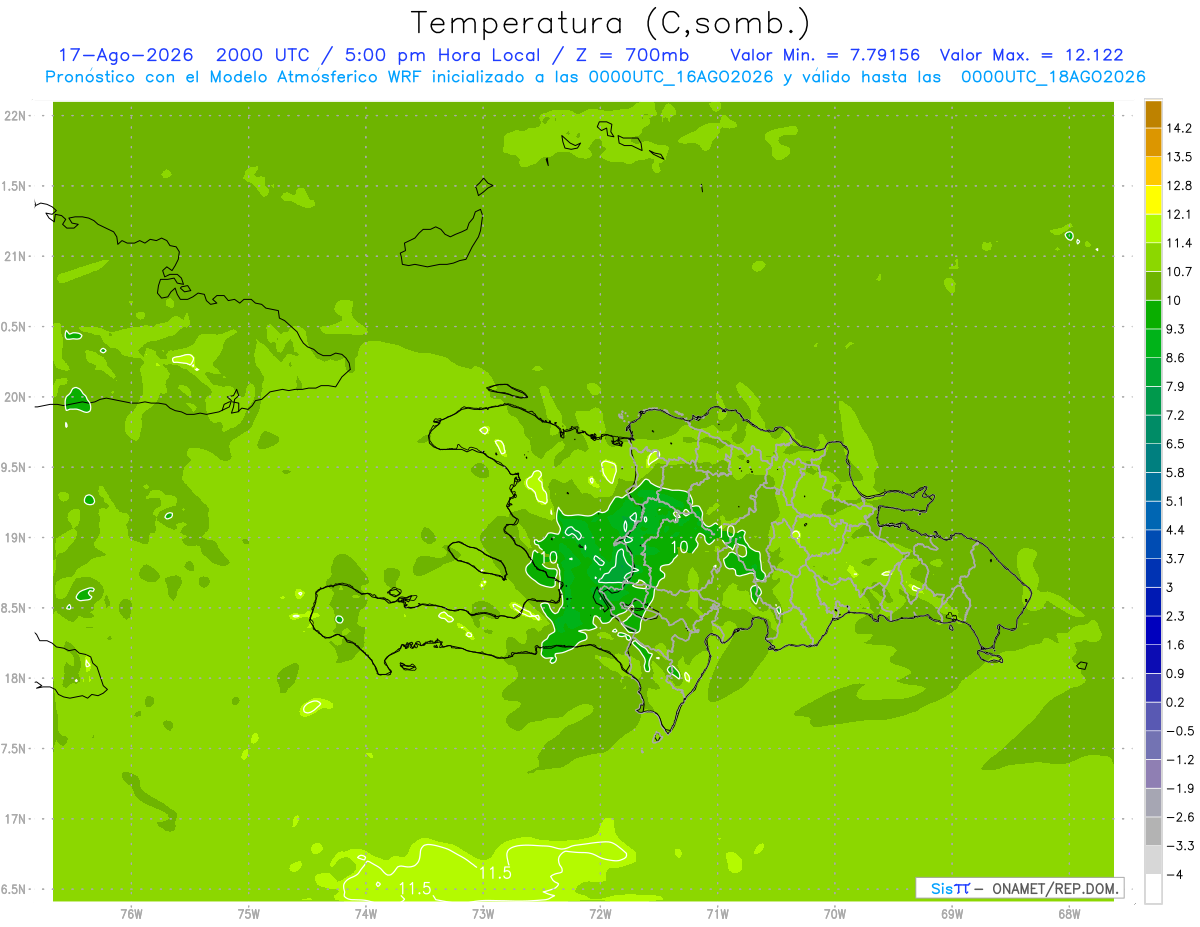Click the colorbar value "10.7"
This screenshot has width=1200, height=927.
pos(1179,272)
